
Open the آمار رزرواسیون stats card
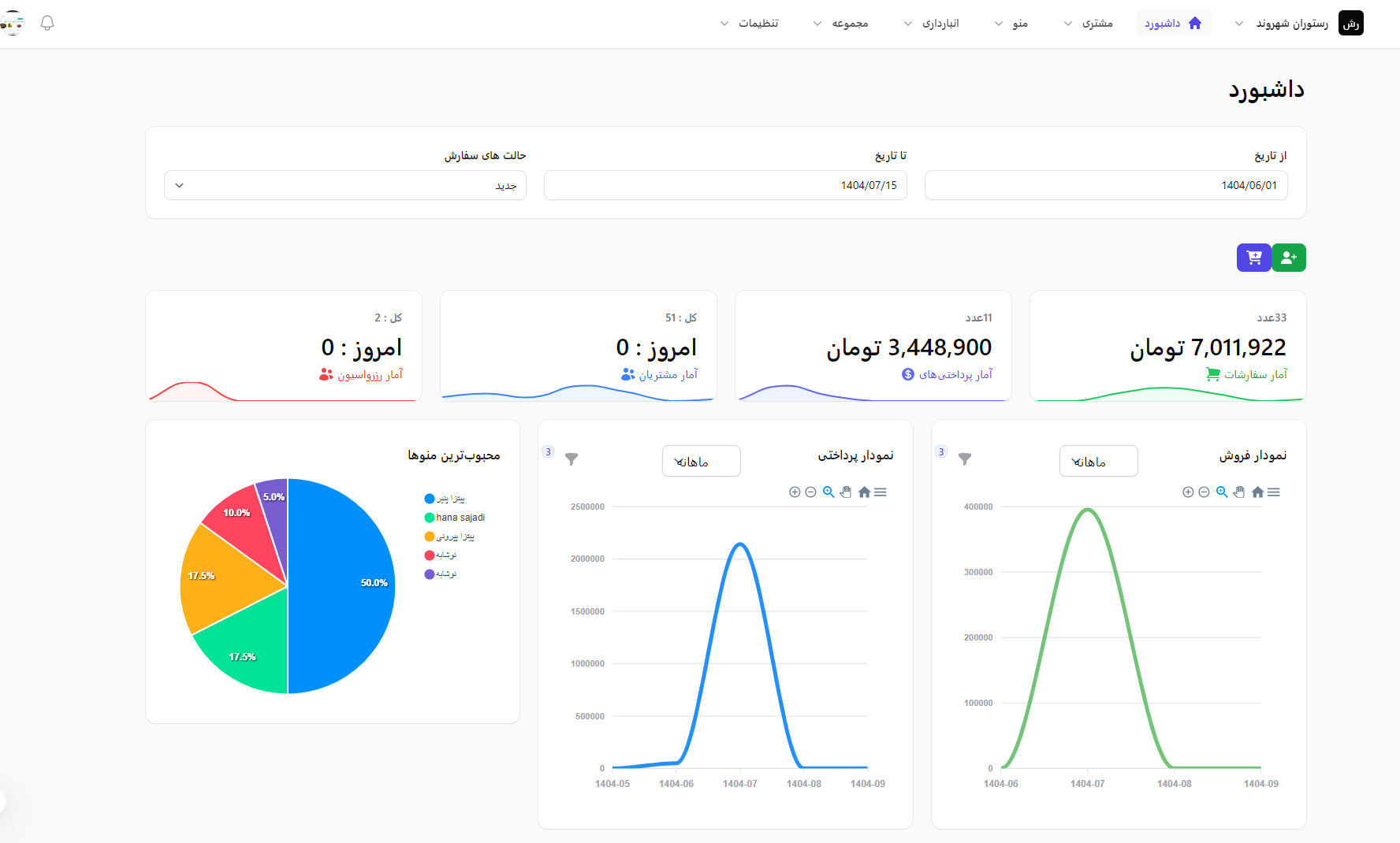pyautogui.click(x=284, y=346)
